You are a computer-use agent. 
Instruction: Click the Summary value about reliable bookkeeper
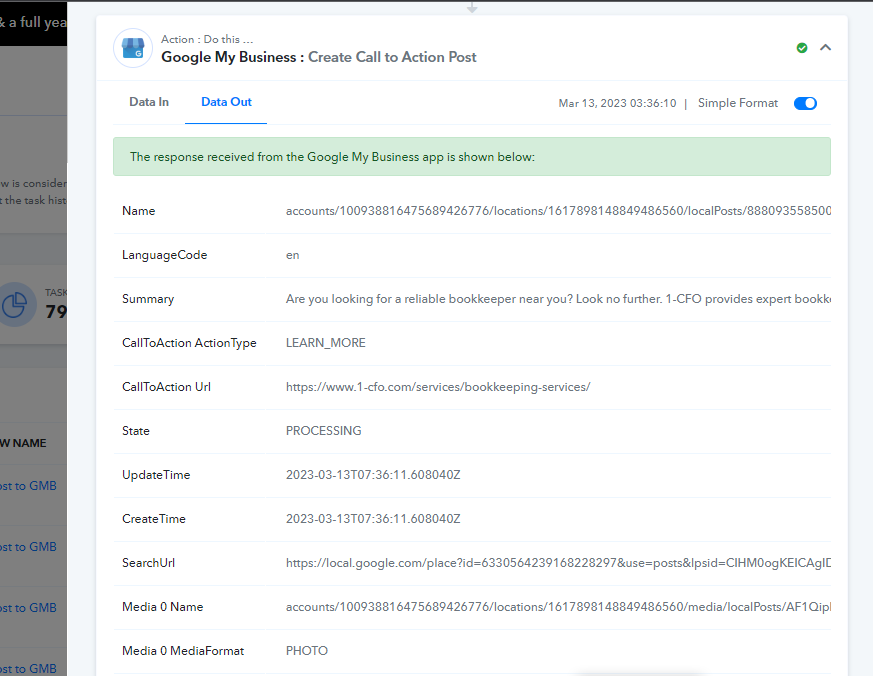click(558, 299)
